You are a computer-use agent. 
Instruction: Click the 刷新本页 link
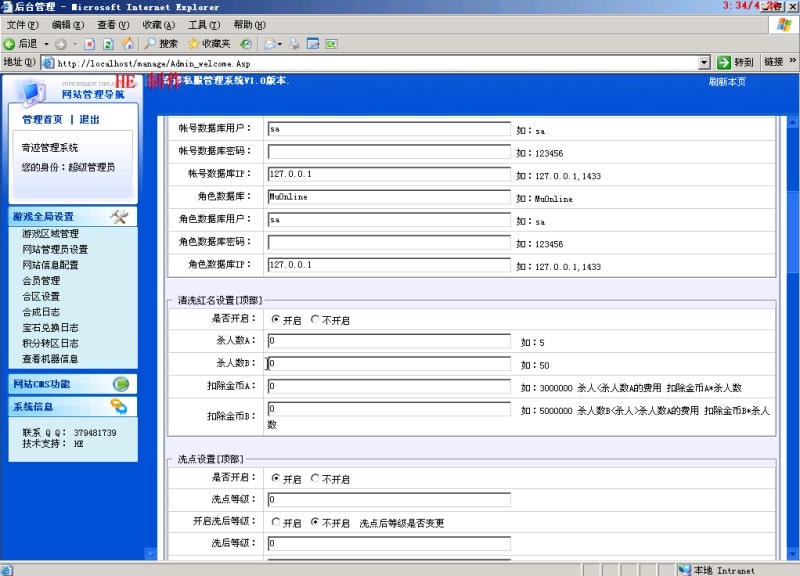pos(727,82)
